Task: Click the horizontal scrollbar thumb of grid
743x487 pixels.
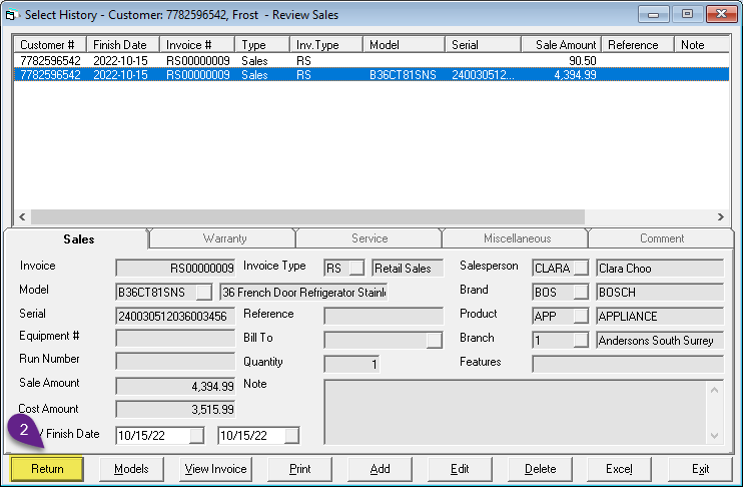Action: point(308,217)
